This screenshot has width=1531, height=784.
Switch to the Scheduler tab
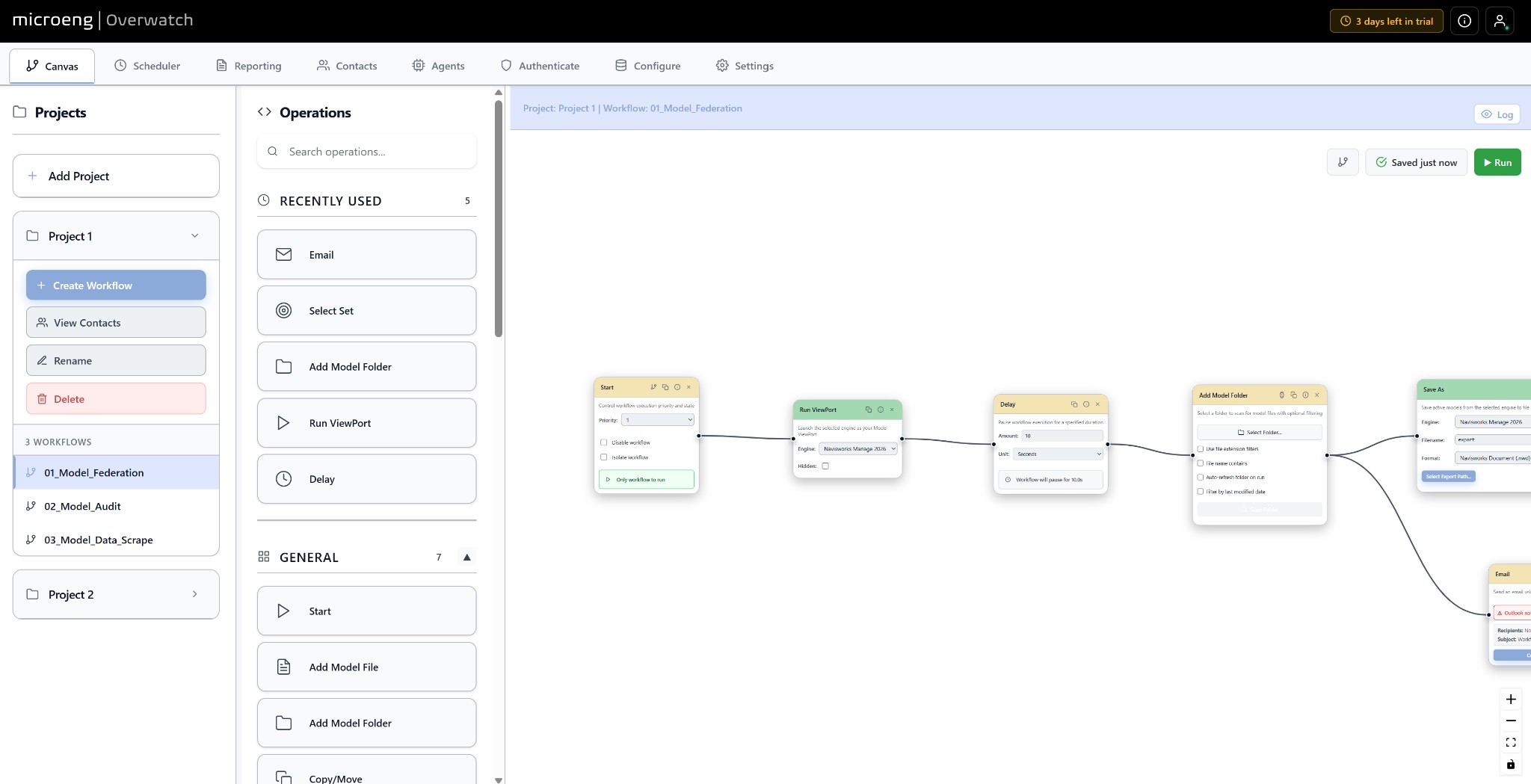tap(147, 66)
